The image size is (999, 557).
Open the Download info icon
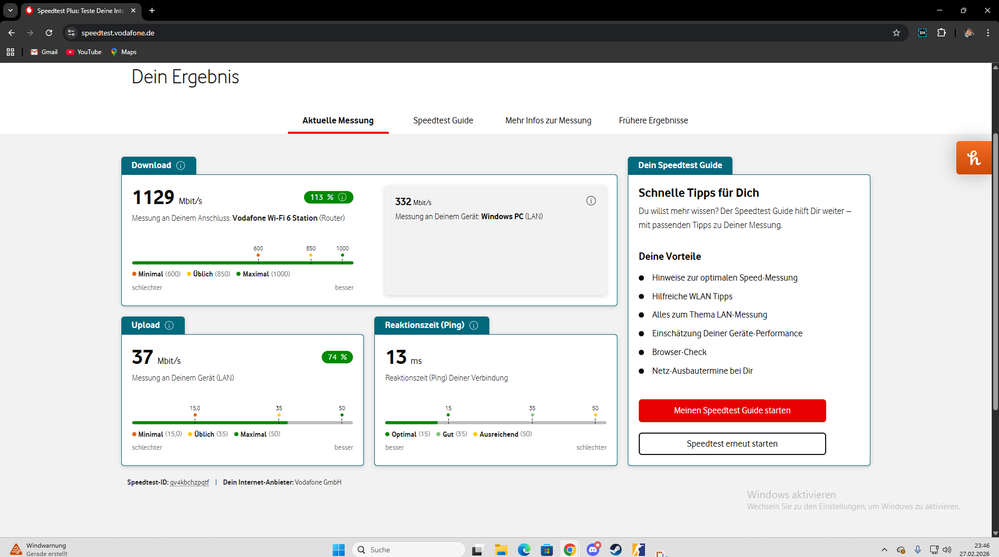tap(181, 166)
